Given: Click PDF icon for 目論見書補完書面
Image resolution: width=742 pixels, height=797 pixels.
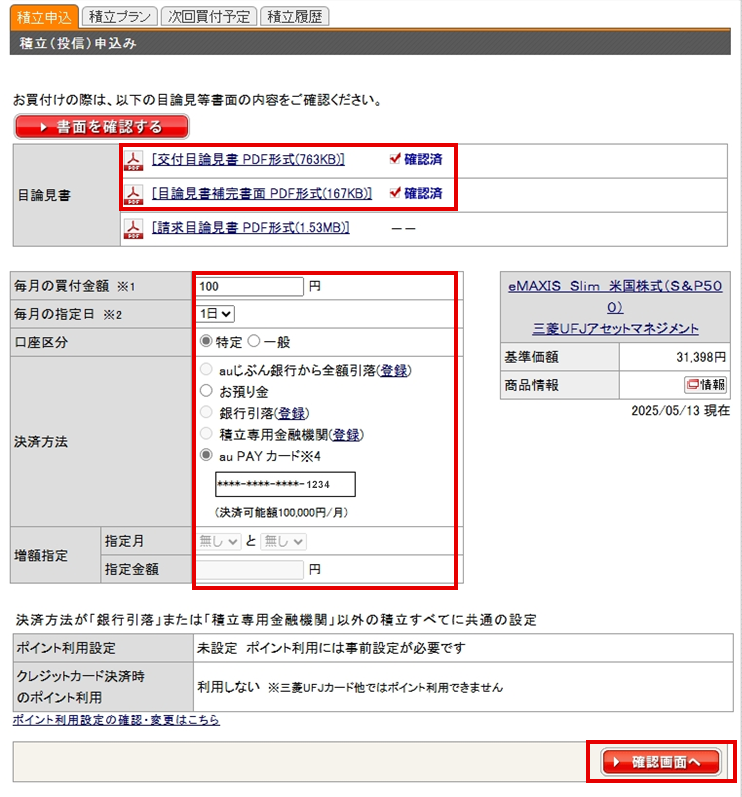Looking at the screenshot, I should pyautogui.click(x=133, y=194).
